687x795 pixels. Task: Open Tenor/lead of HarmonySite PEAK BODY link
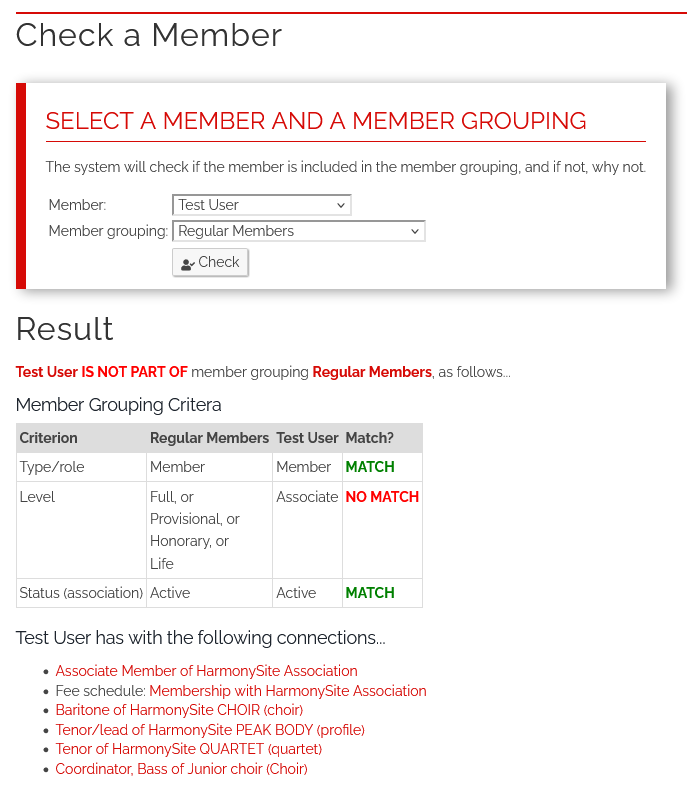210,730
